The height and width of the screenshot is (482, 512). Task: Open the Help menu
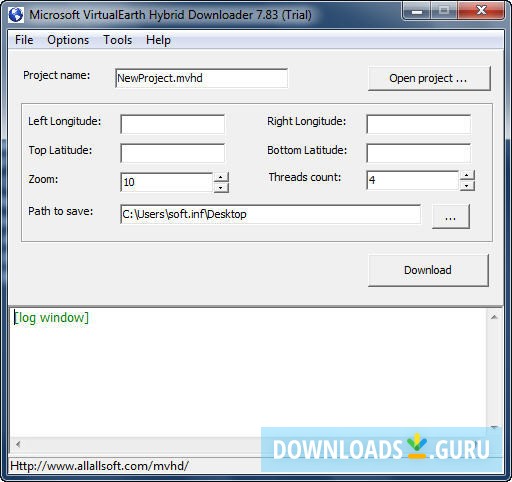[x=158, y=40]
